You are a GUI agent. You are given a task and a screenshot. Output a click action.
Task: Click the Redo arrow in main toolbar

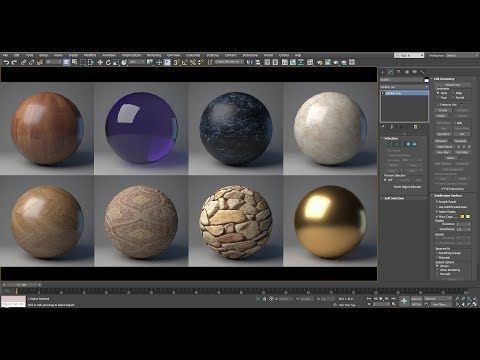point(14,62)
